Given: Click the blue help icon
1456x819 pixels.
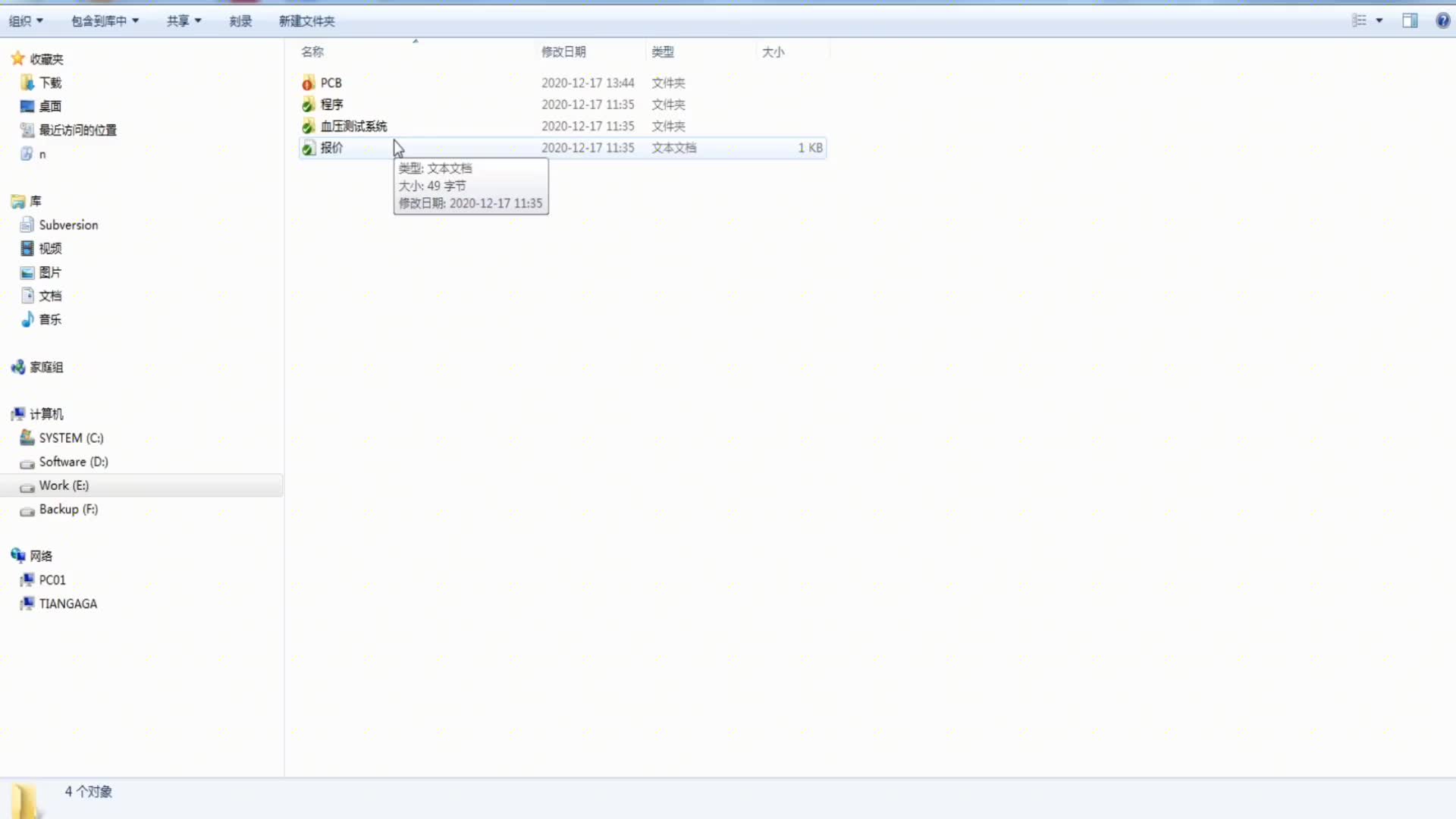Looking at the screenshot, I should (1442, 20).
